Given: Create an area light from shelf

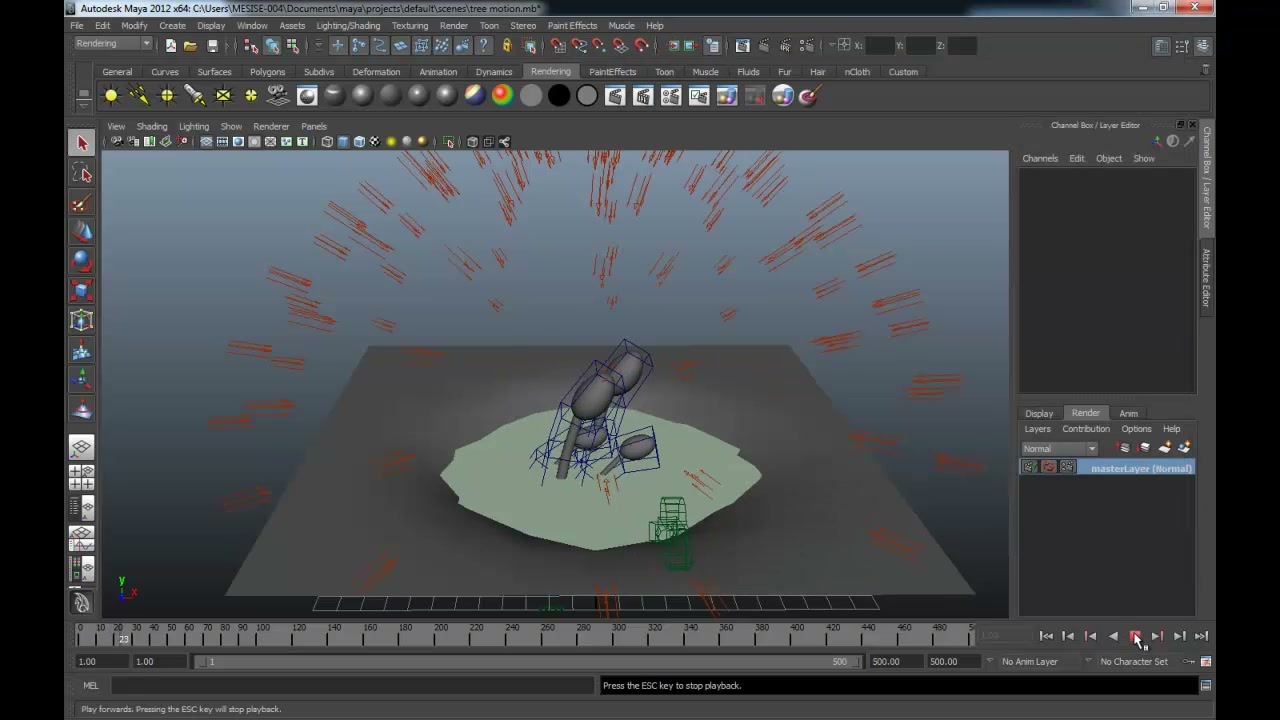Looking at the screenshot, I should tap(223, 96).
